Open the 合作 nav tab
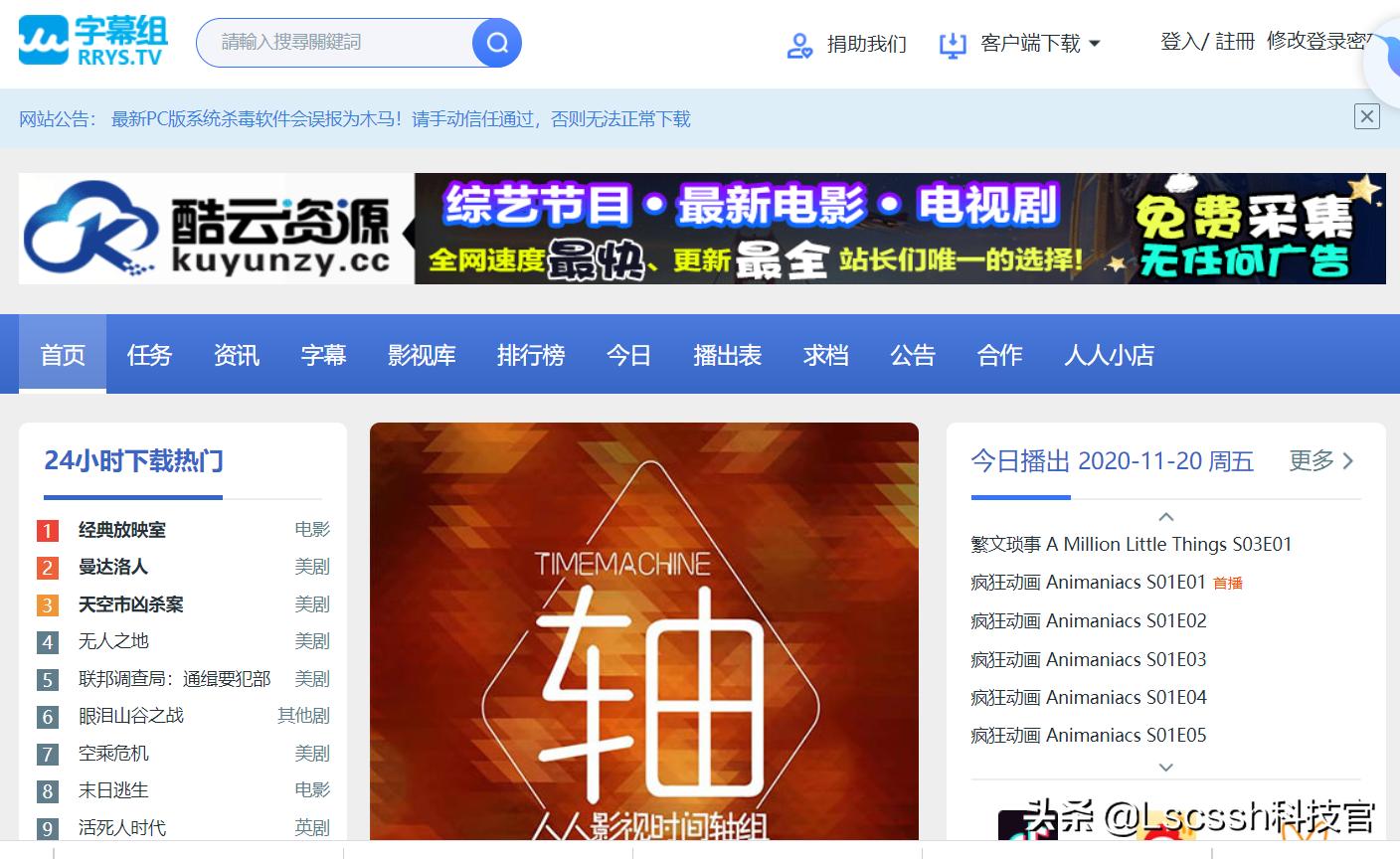The height and width of the screenshot is (859, 1400). [x=999, y=354]
